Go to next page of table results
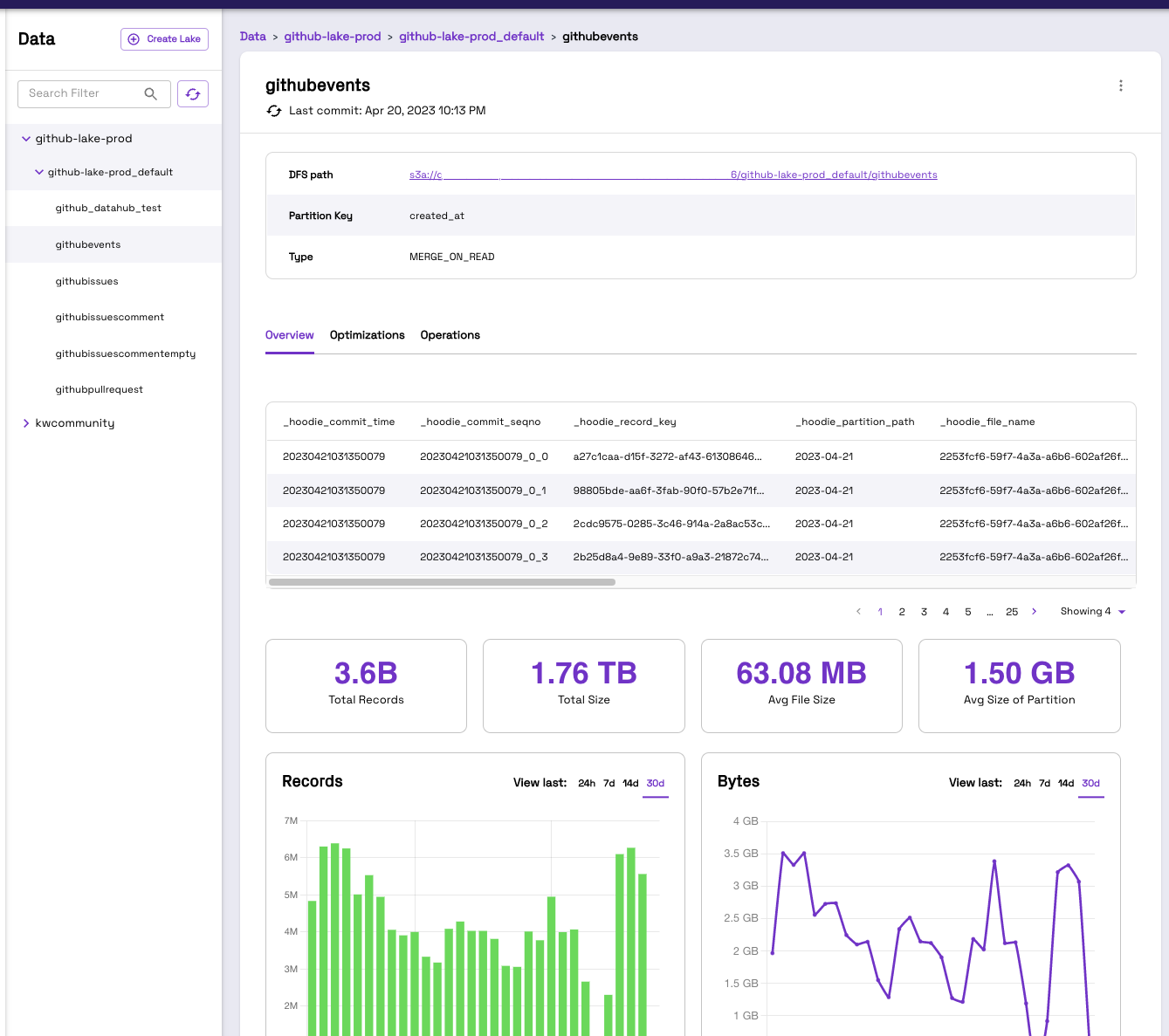1169x1036 pixels. click(x=1035, y=612)
